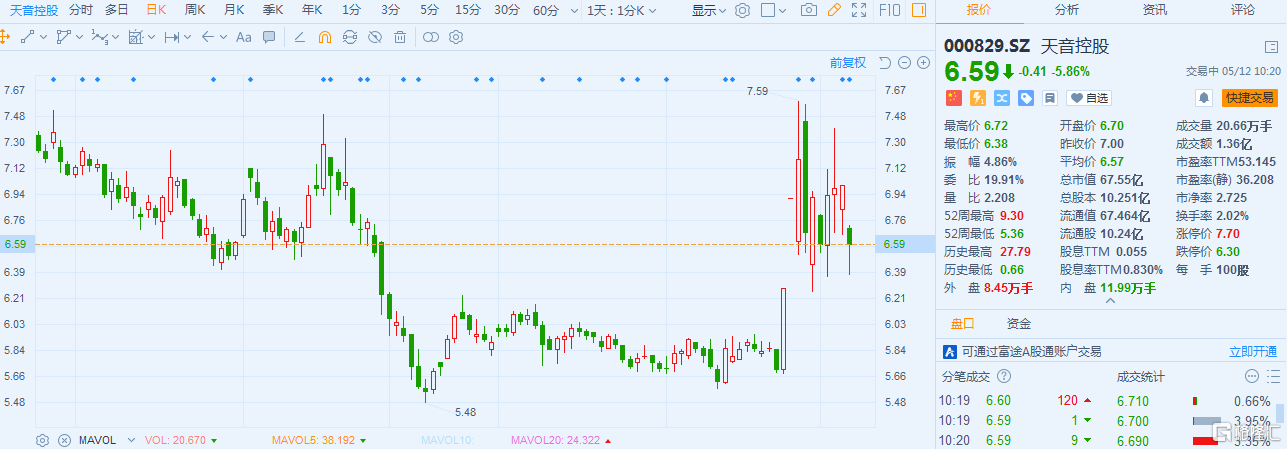The width and height of the screenshot is (1287, 449).
Task: Select the 15分 interval
Action: click(x=467, y=10)
